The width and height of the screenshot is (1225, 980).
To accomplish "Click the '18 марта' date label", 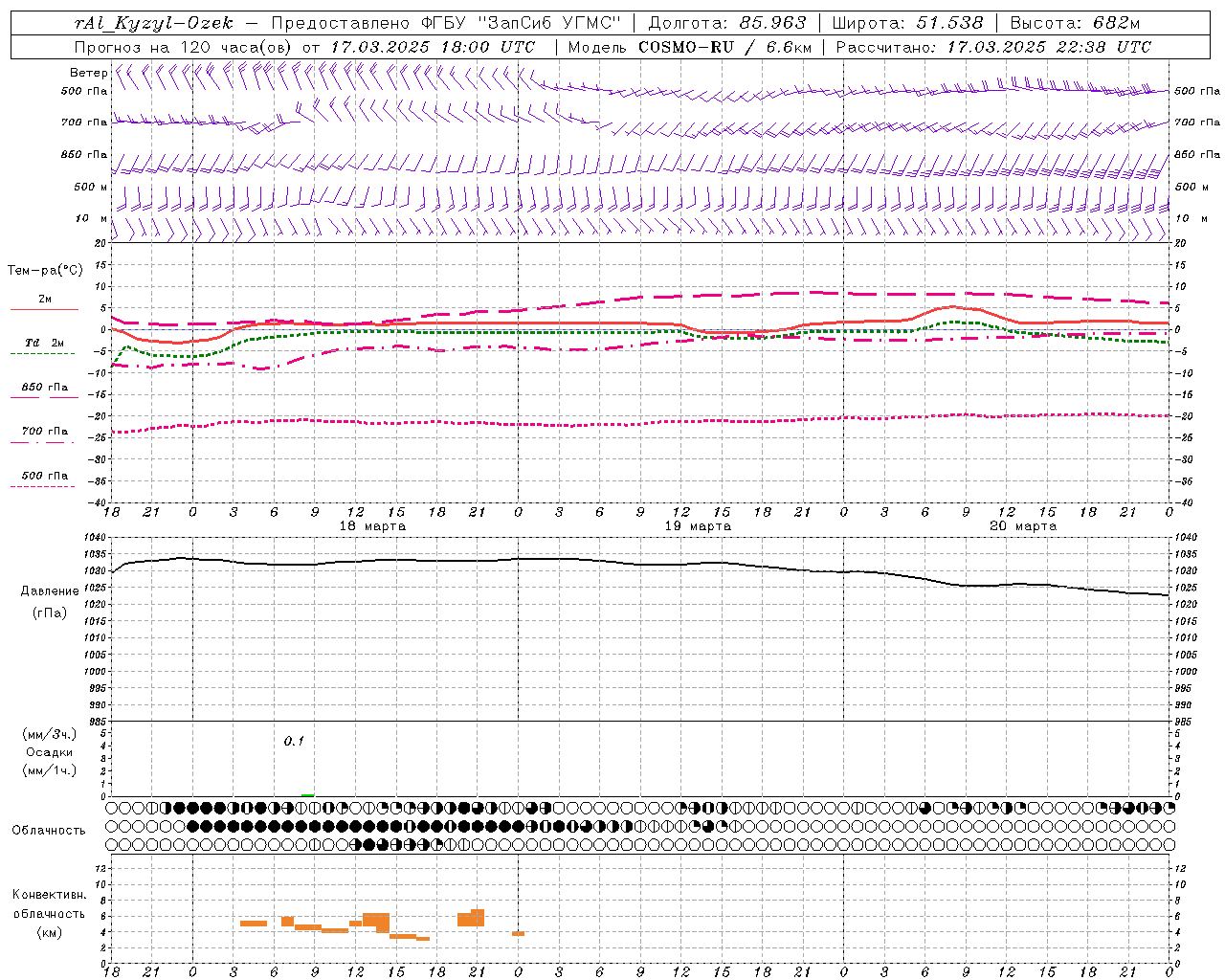I will pyautogui.click(x=372, y=526).
